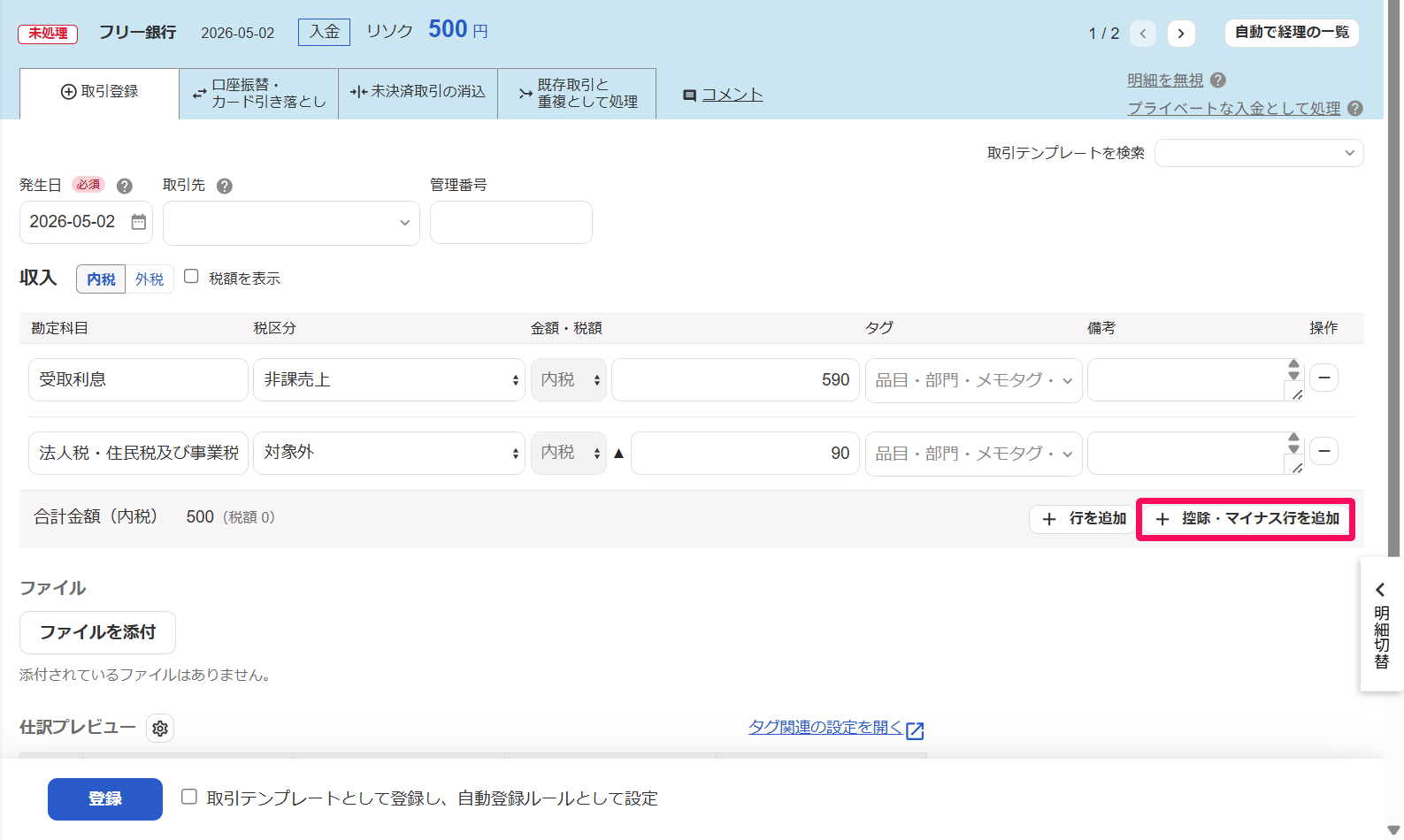This screenshot has width=1404, height=840.
Task: Click the 勘定科目 field containing 受取利息
Action: click(138, 380)
